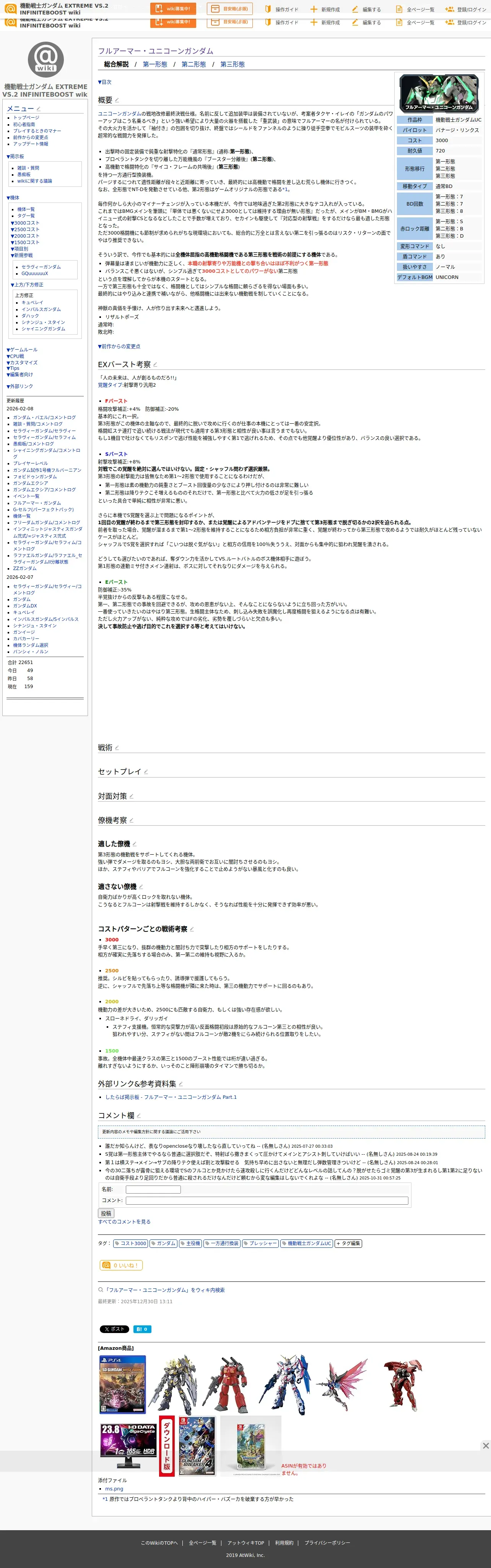Expand the ▼目次 table of contents

(105, 82)
